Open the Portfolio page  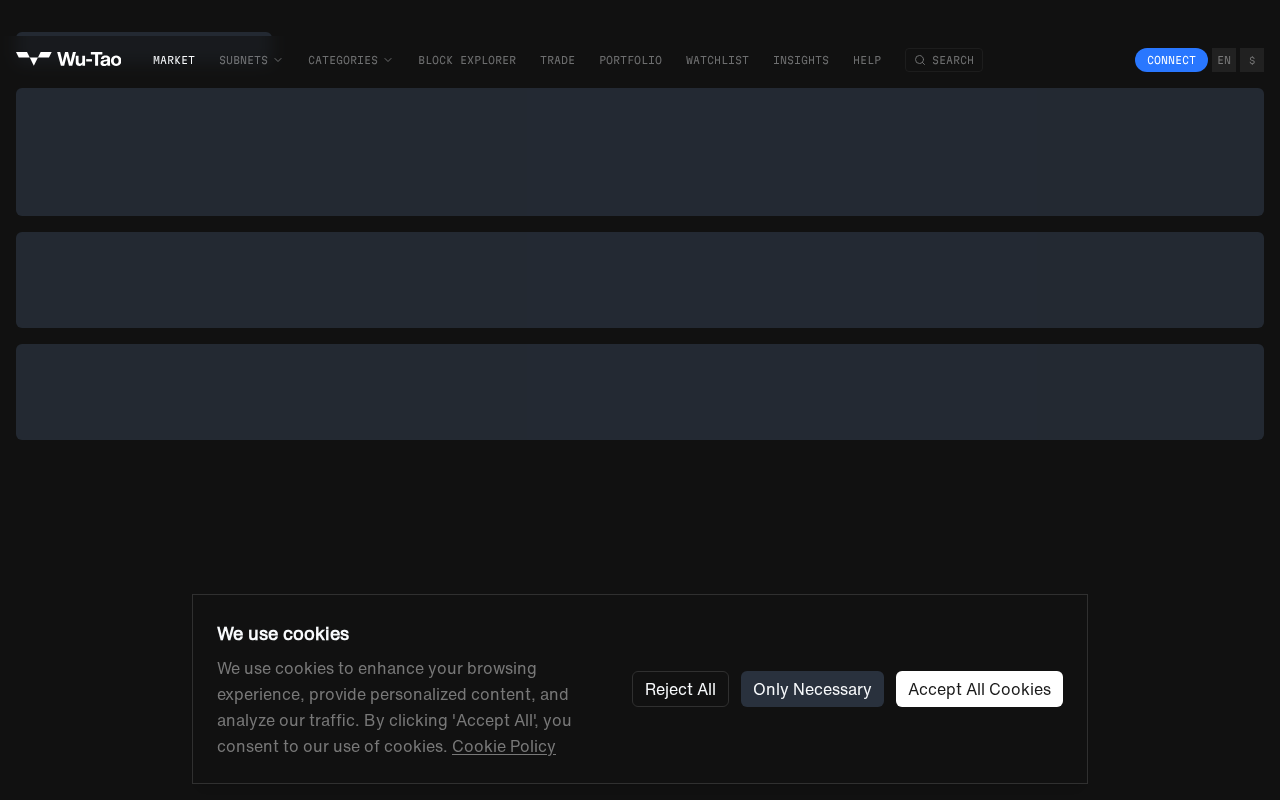click(630, 60)
